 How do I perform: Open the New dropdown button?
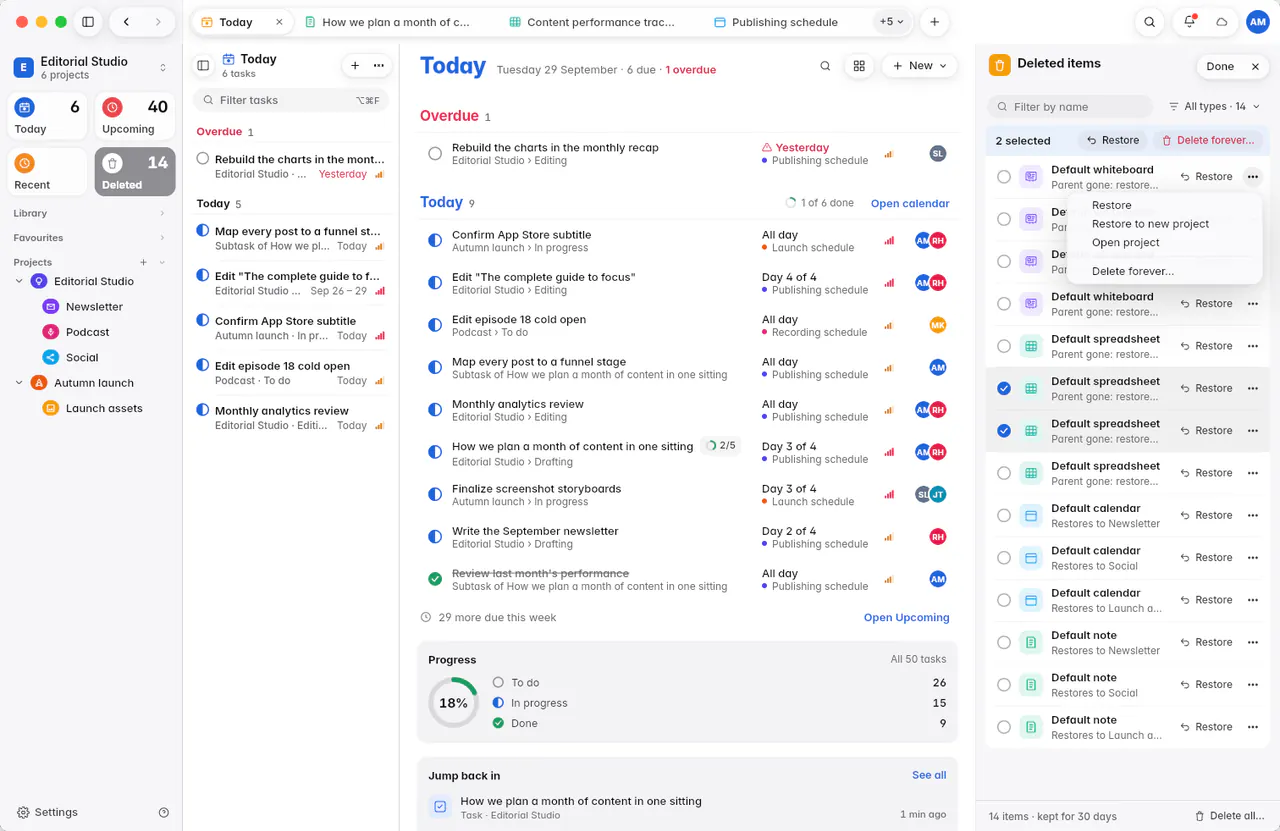(x=919, y=66)
